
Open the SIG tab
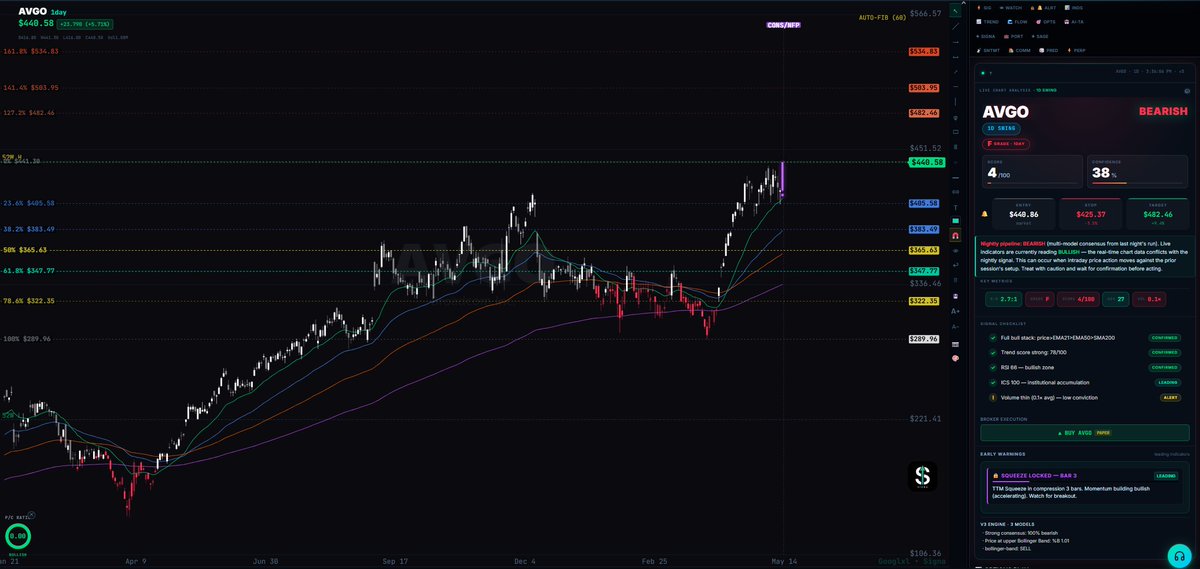pos(984,8)
